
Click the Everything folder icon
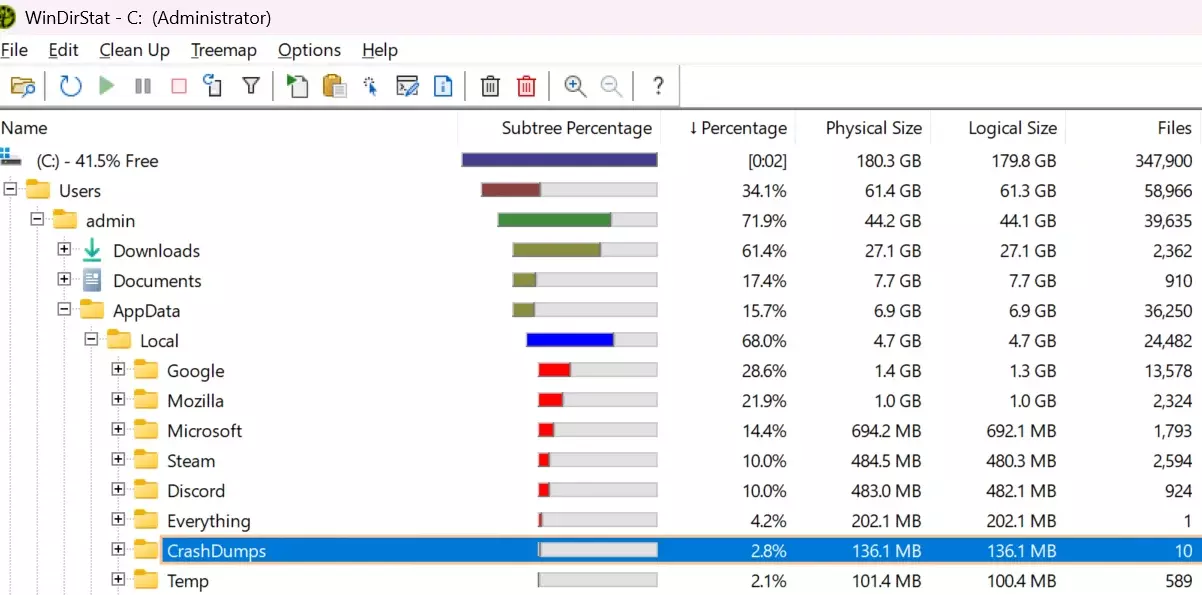coord(146,520)
